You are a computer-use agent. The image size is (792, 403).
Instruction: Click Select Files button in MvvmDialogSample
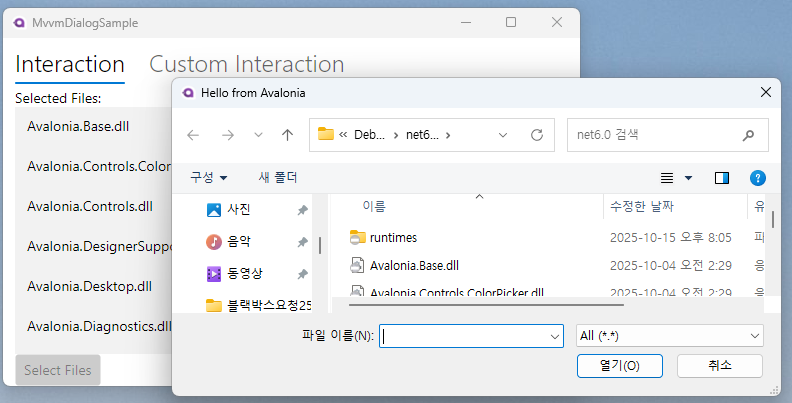point(58,370)
